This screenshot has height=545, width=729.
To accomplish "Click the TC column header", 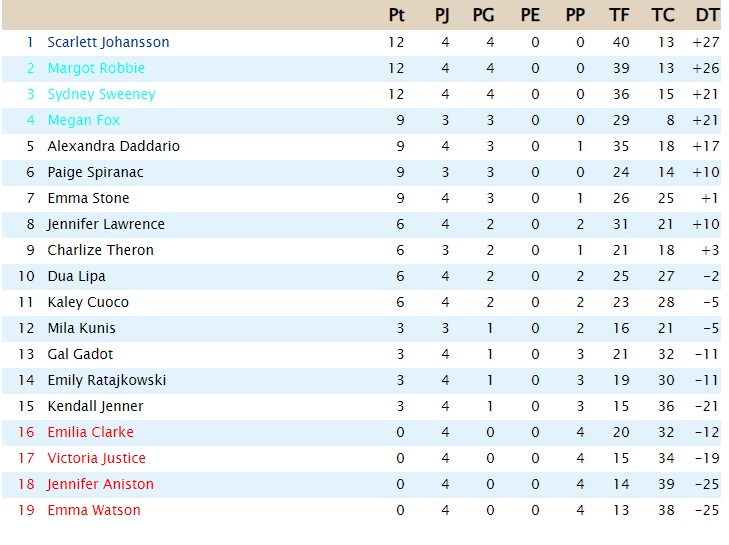I will [663, 15].
